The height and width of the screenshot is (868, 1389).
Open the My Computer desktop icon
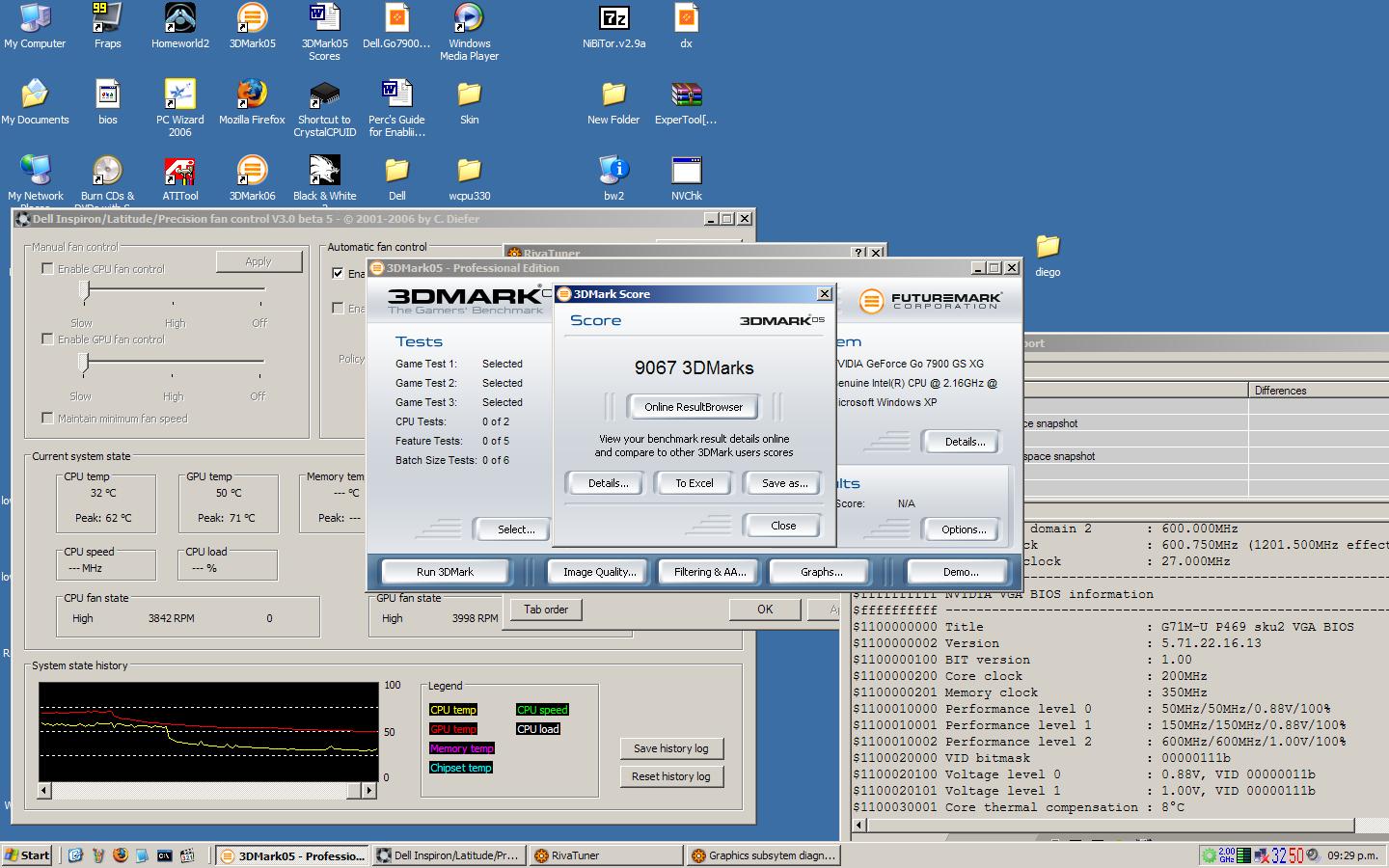pyautogui.click(x=35, y=25)
